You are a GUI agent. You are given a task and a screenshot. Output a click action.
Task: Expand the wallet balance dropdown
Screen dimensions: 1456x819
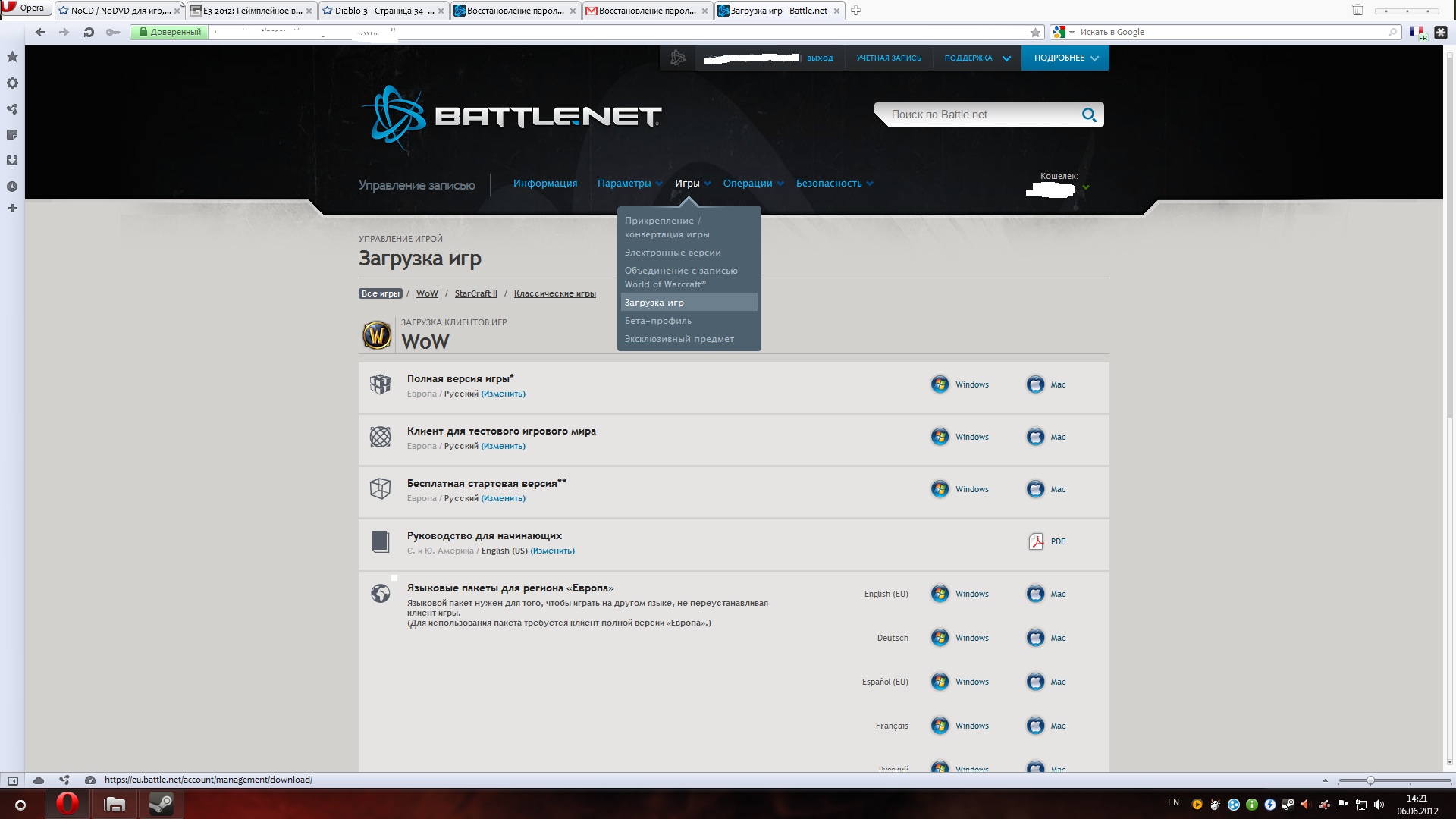click(x=1086, y=187)
